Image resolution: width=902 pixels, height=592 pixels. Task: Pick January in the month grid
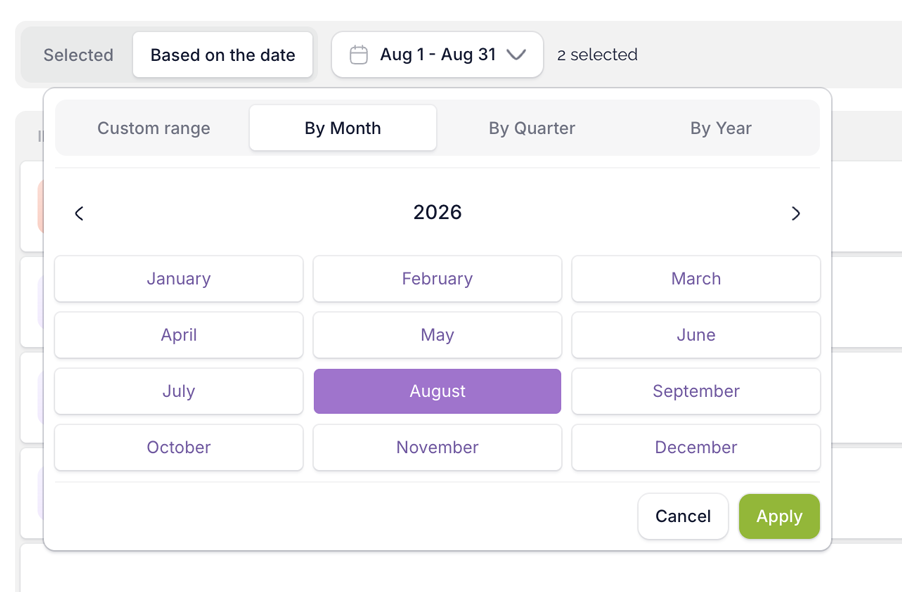pos(179,278)
